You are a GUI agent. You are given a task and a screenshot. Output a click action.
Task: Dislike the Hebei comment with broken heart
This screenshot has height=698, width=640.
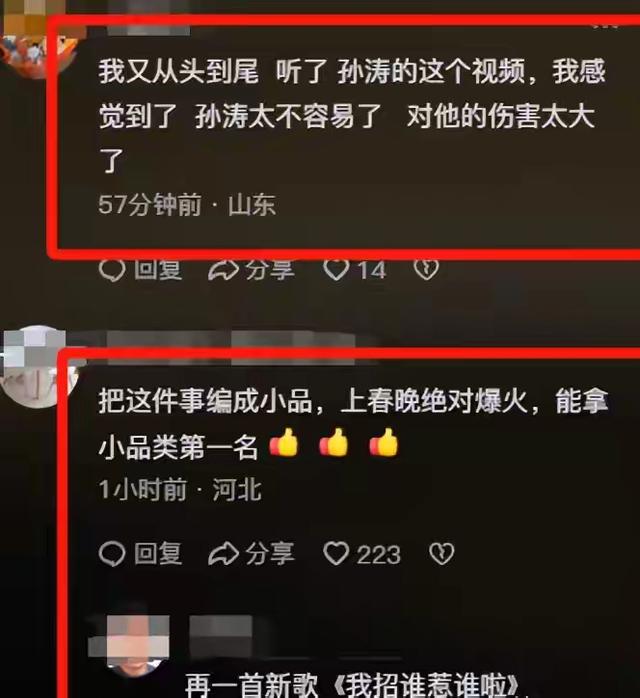pyautogui.click(x=442, y=554)
